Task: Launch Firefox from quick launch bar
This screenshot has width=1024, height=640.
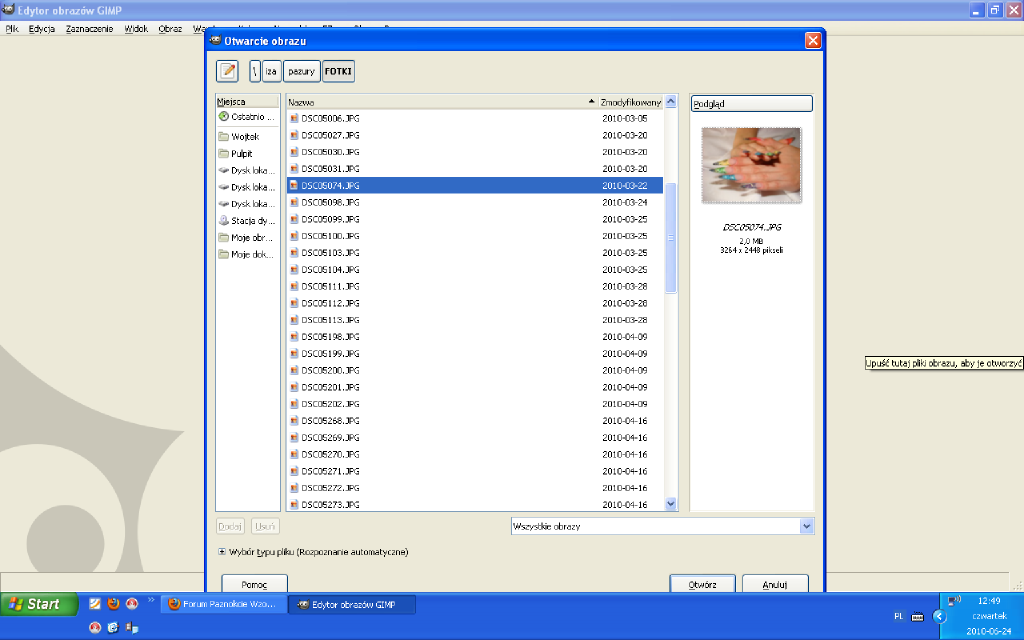Action: [x=114, y=603]
